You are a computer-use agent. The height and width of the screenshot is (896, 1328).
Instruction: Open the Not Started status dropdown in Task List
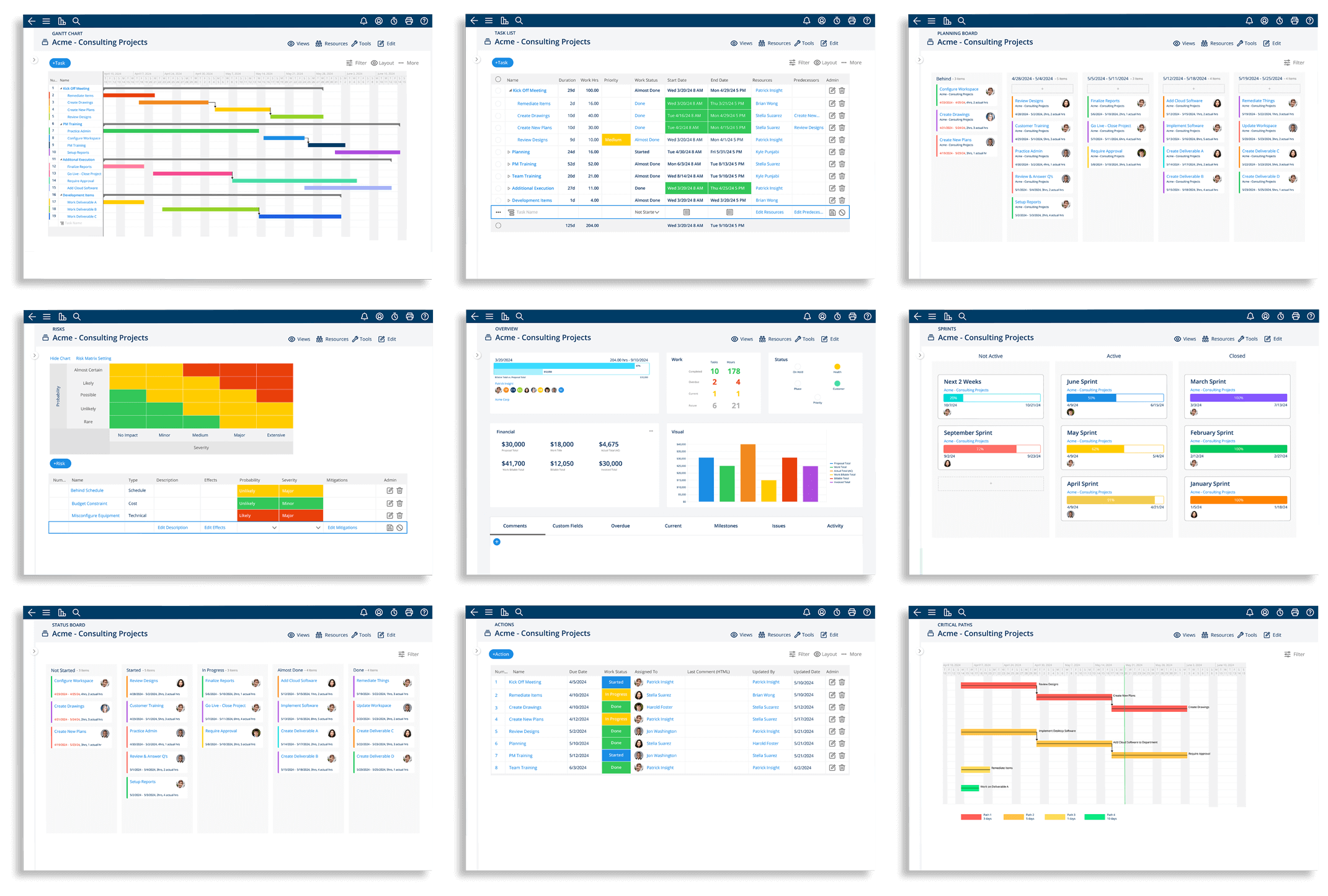tap(647, 212)
